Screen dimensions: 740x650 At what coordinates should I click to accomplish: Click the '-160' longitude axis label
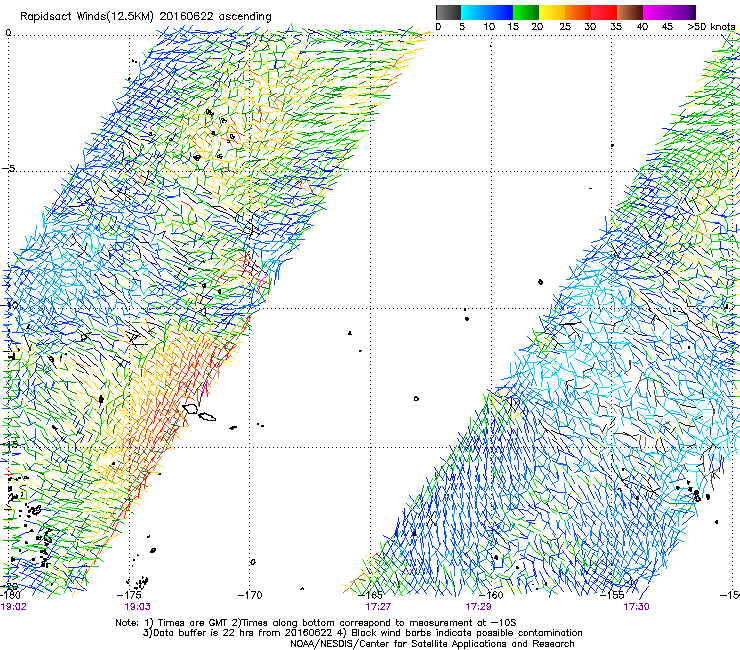coord(491,595)
